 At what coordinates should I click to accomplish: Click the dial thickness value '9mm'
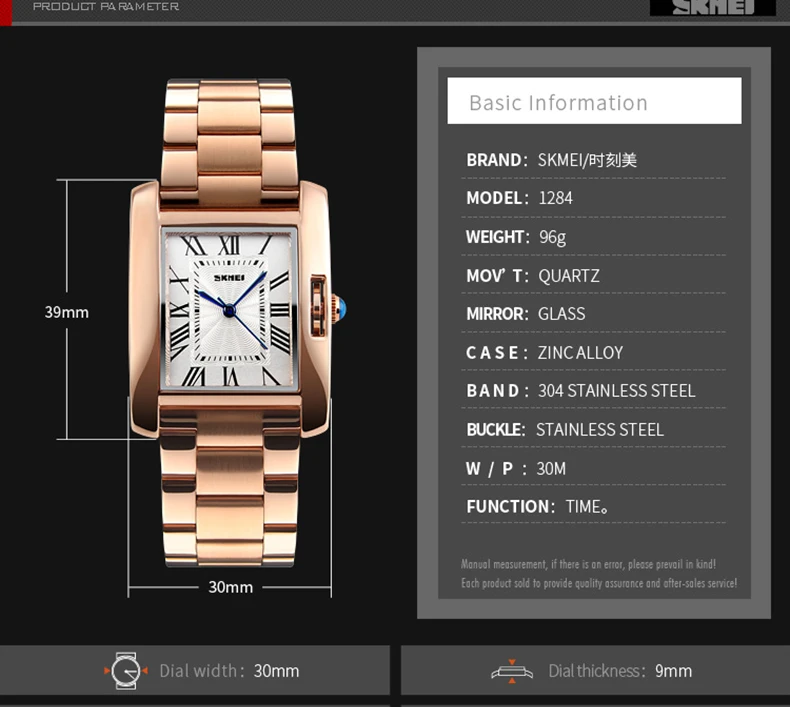(674, 671)
